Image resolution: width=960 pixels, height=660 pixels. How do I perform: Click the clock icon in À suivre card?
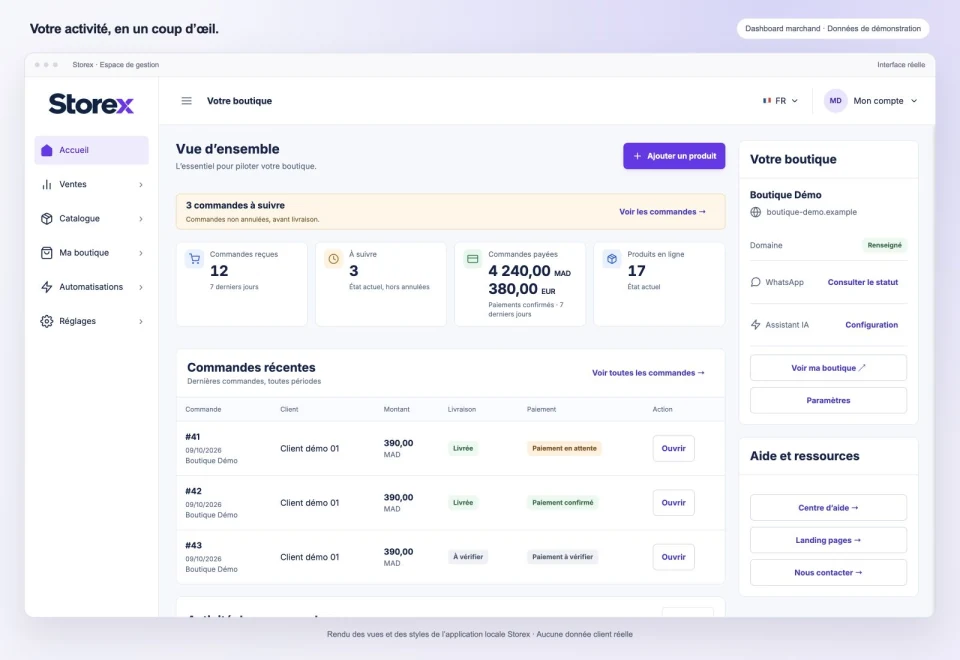(334, 259)
